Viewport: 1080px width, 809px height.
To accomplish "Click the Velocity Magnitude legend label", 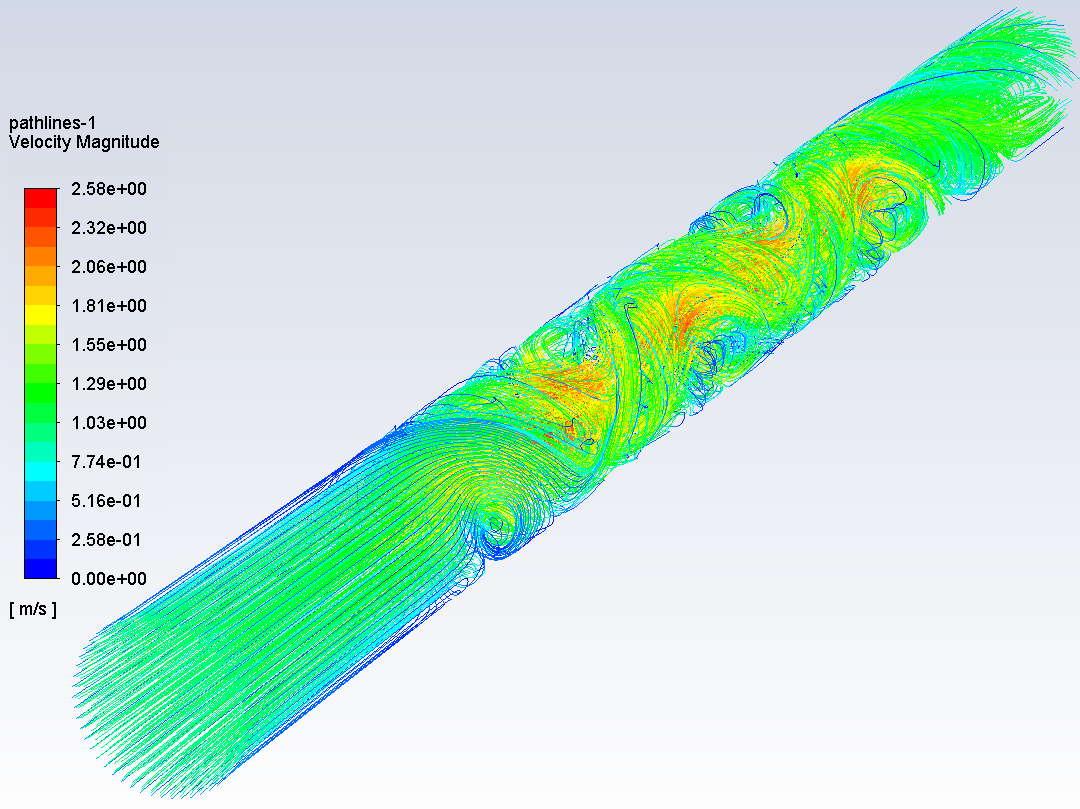I will (x=84, y=142).
